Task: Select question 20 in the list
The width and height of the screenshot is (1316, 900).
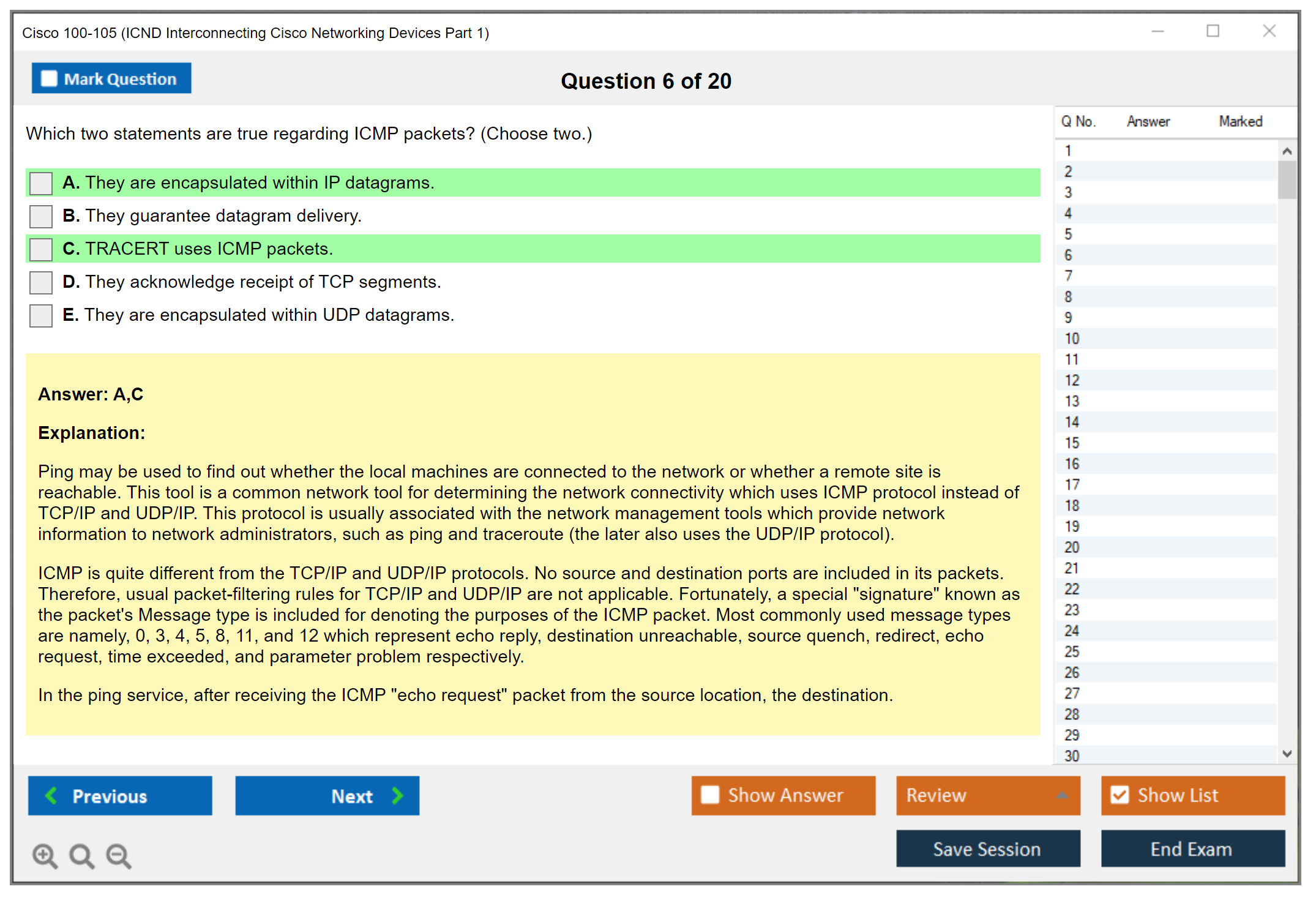Action: (x=1072, y=547)
